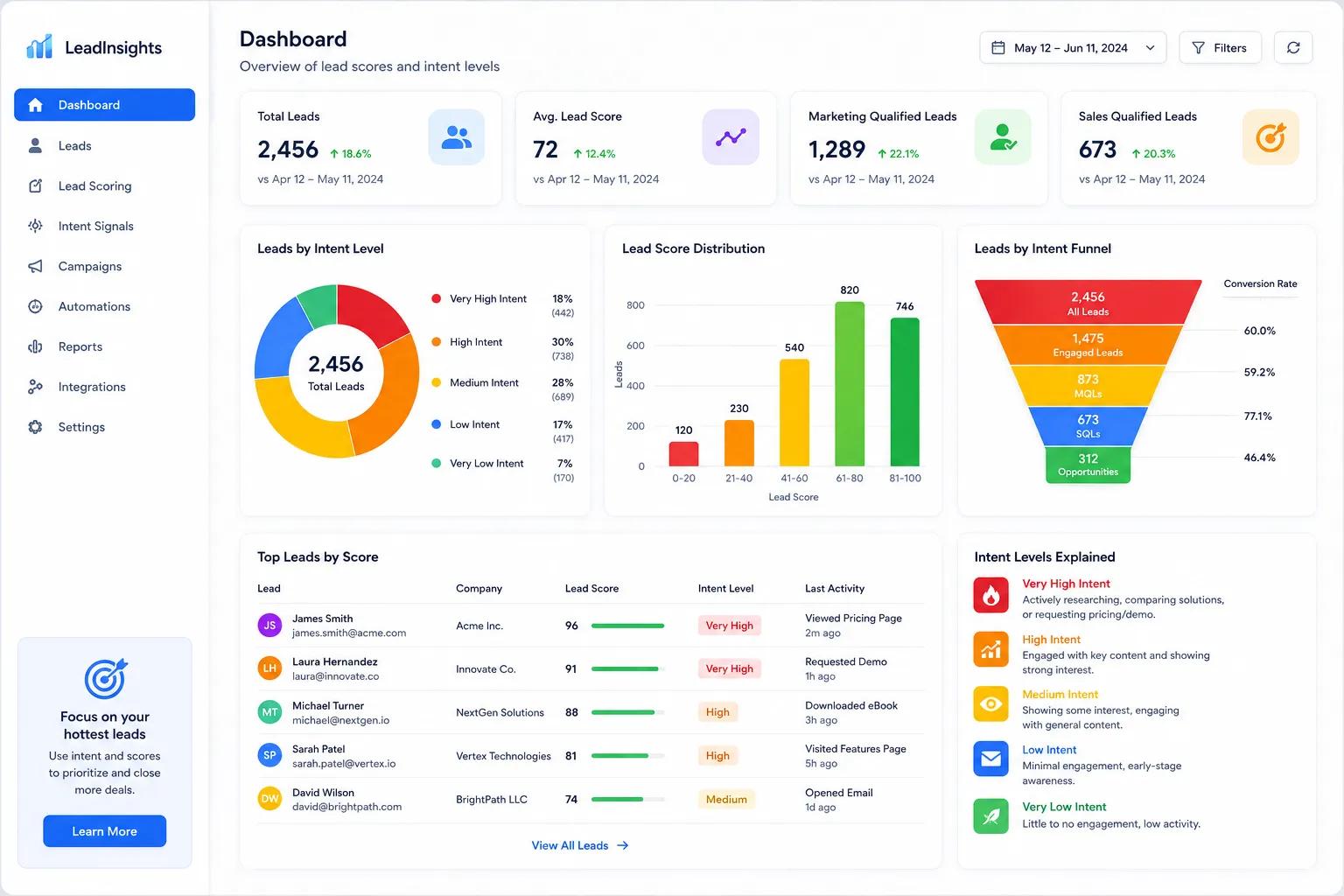Click the 61-80 bar in score distribution
The width and height of the screenshot is (1344, 896).
[x=850, y=384]
